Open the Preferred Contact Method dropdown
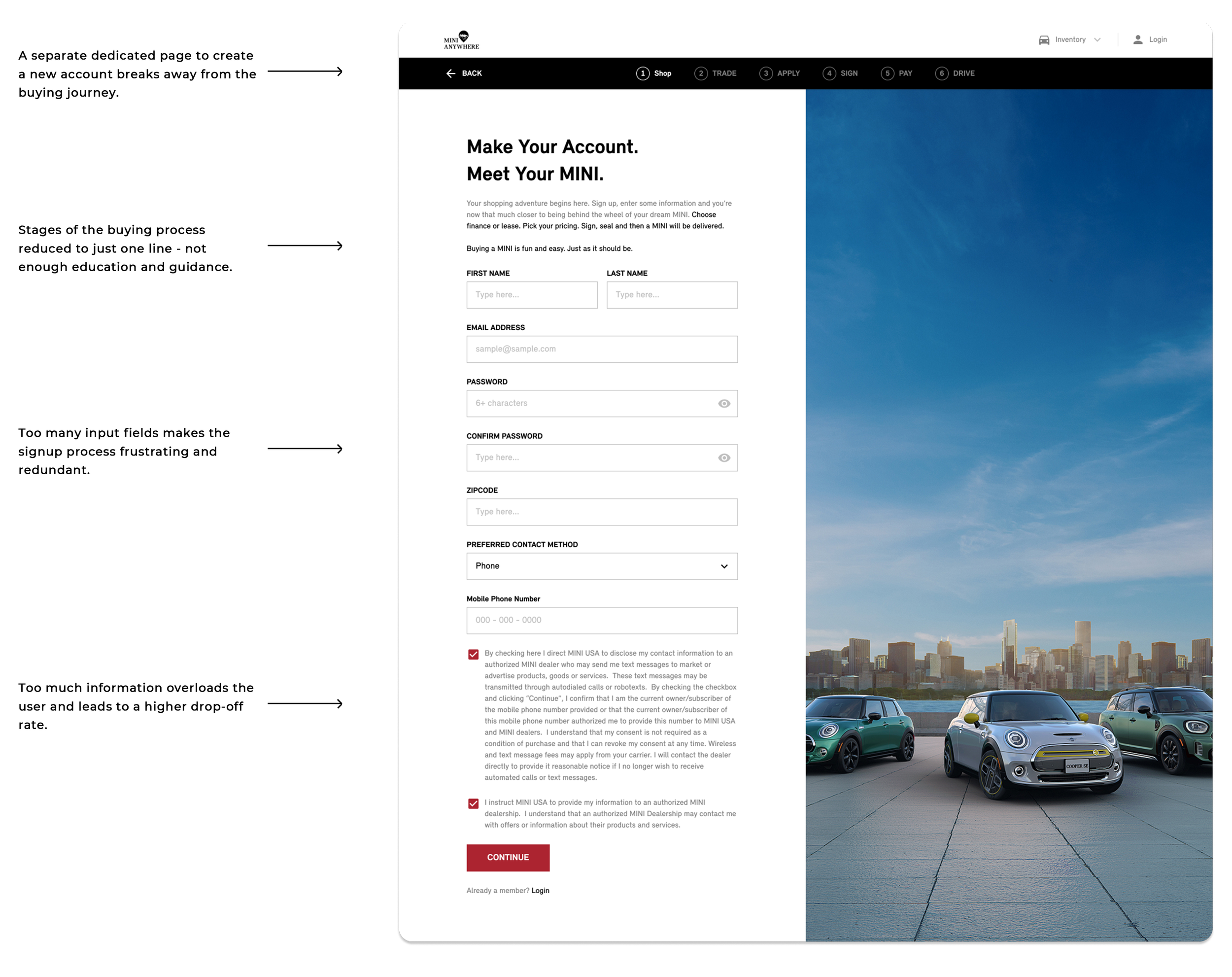1232x977 pixels. click(x=601, y=566)
